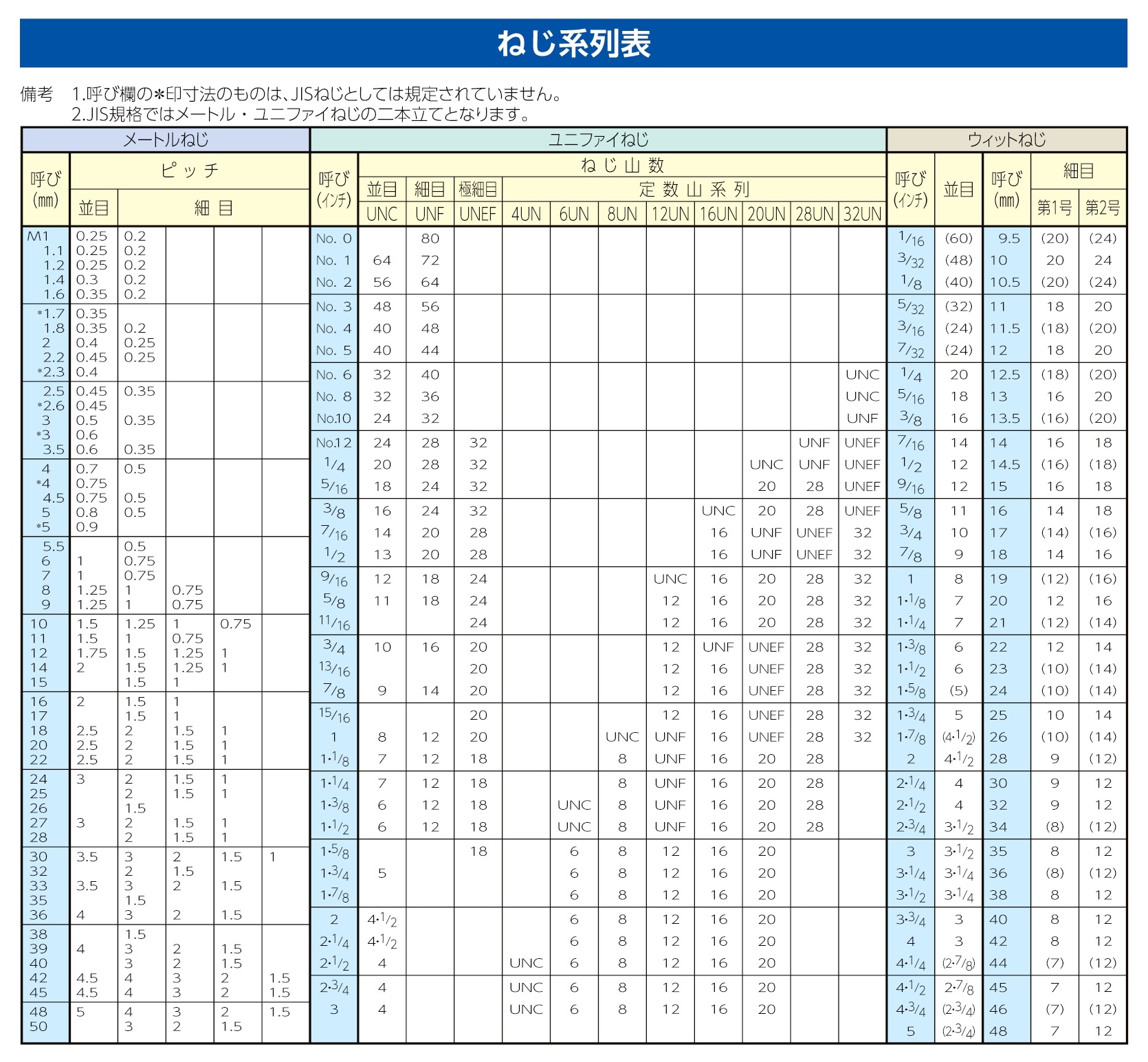Click the 20UN column header

[766, 214]
